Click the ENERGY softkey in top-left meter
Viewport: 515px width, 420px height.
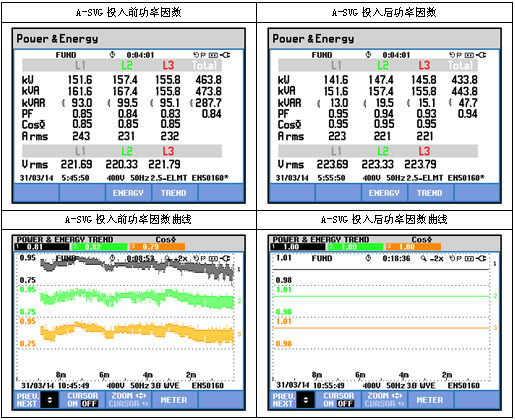[x=128, y=193]
